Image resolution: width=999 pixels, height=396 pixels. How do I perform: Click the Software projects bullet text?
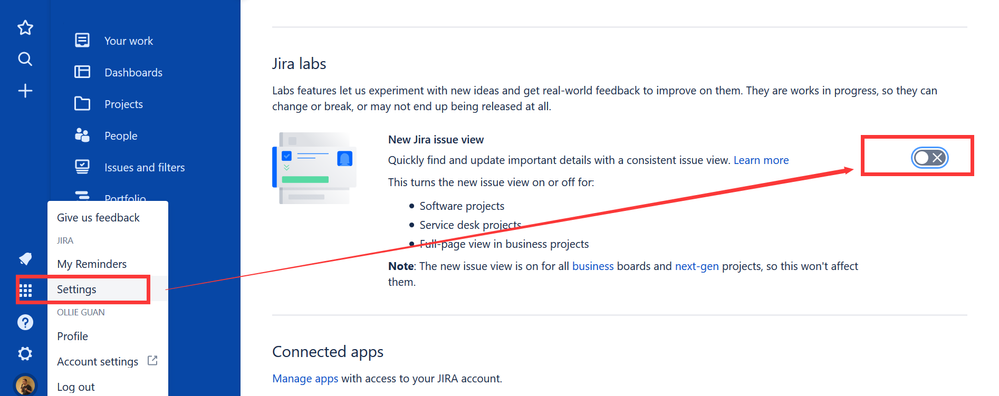click(x=462, y=206)
